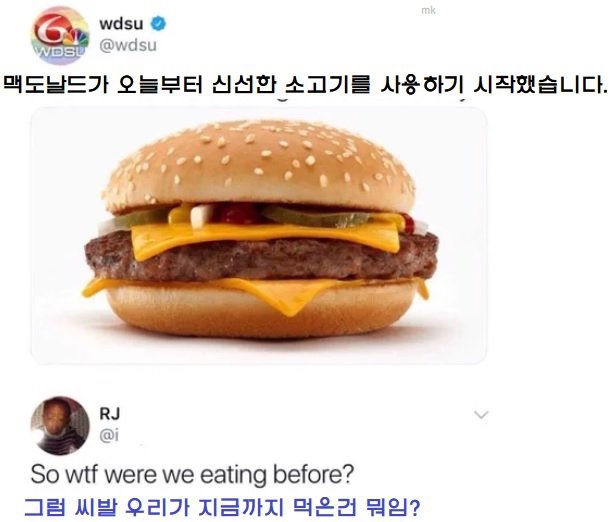613x522 pixels.
Task: Click the sesame seed top bun in photo
Action: [x=258, y=166]
